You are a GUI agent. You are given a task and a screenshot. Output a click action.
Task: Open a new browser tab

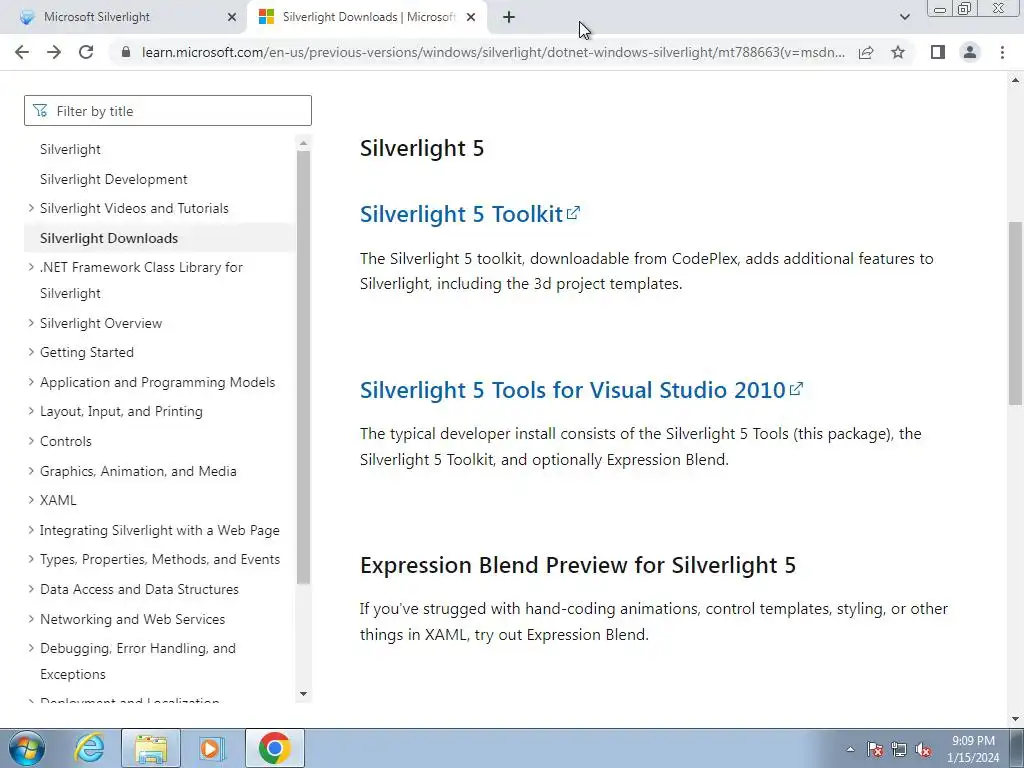pos(509,17)
